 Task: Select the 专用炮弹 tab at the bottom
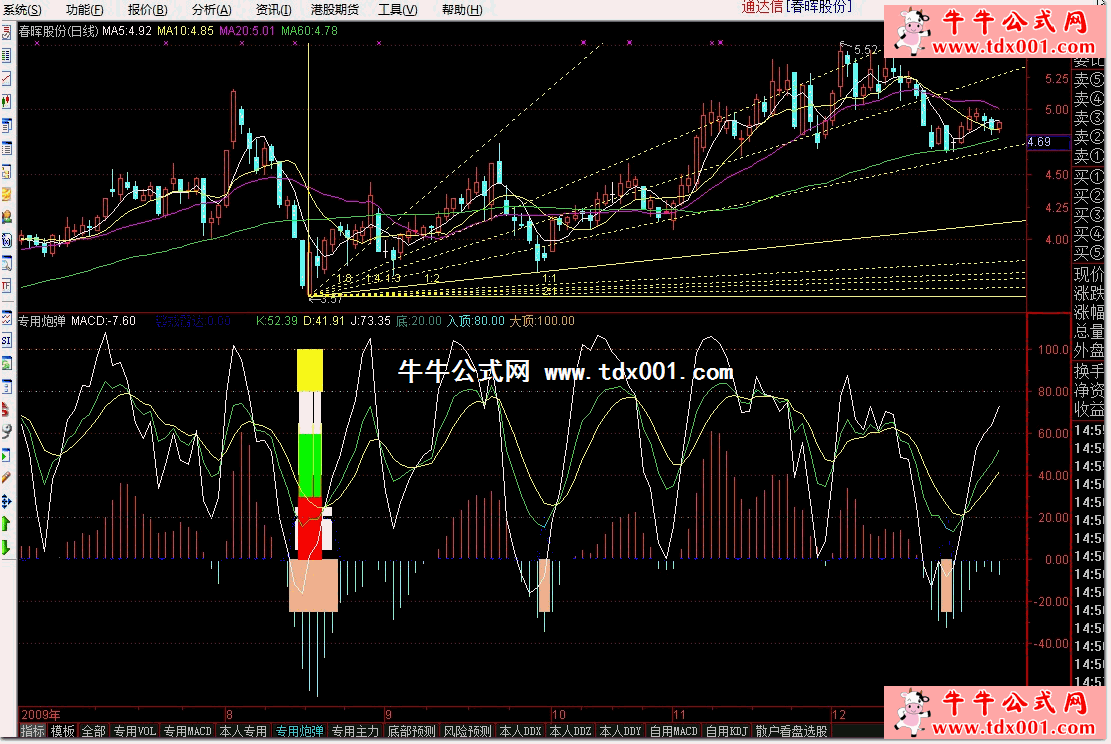tap(300, 731)
